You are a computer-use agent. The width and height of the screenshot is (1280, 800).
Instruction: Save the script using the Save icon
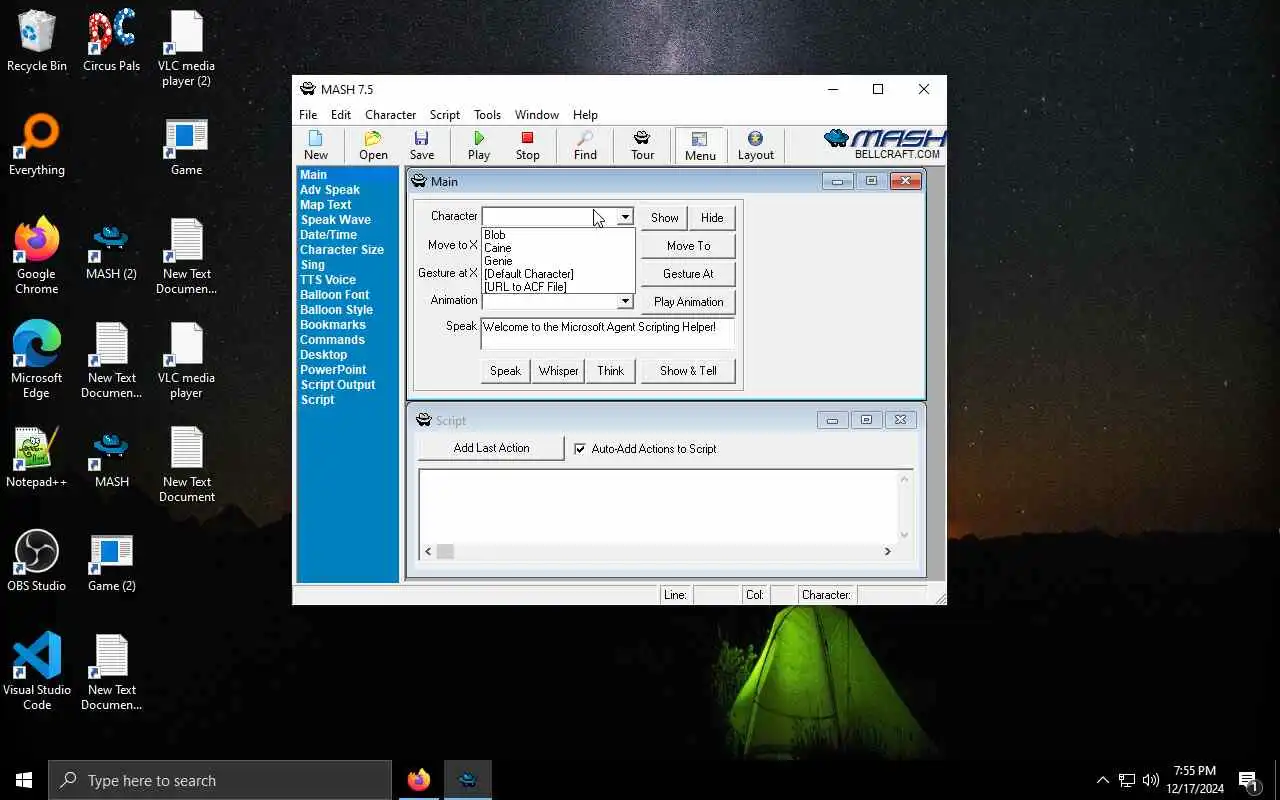[422, 145]
